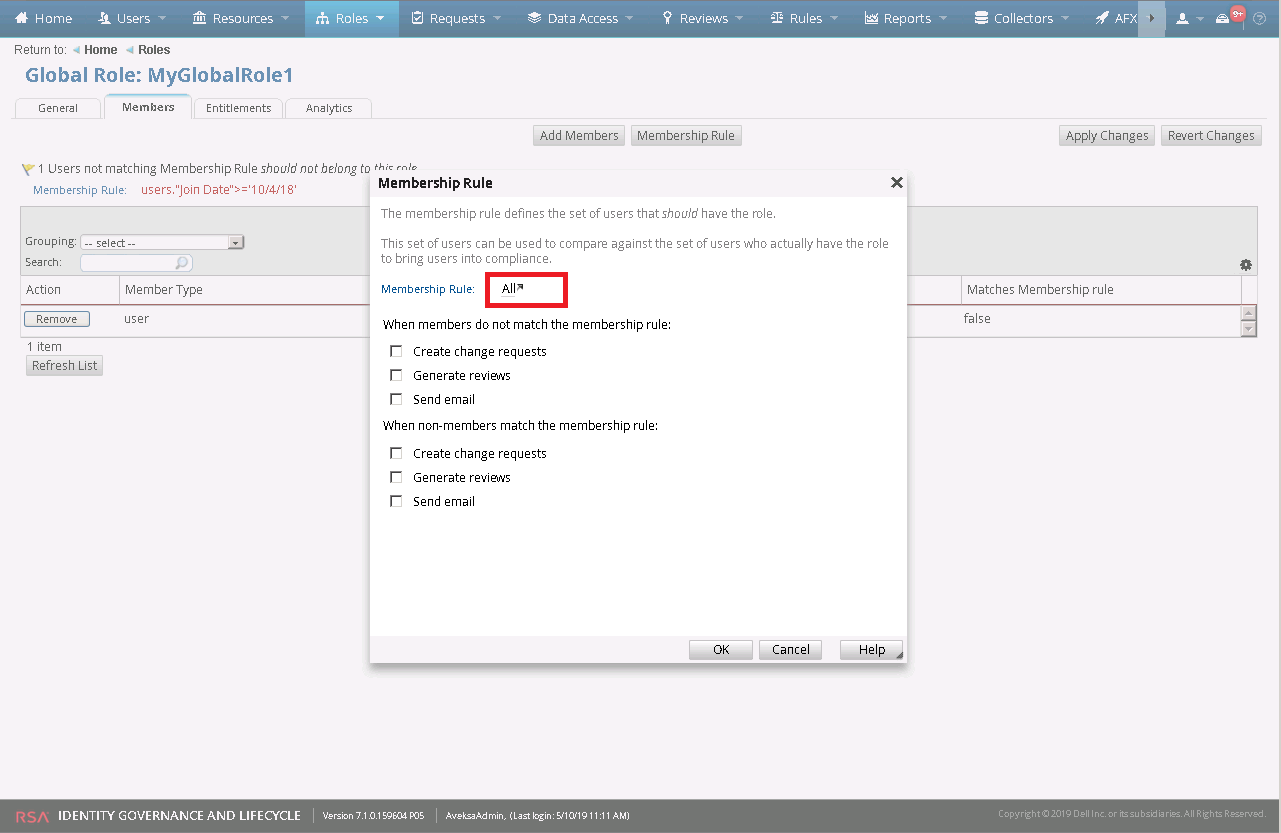The width and height of the screenshot is (1281, 833).
Task: Expand the Reports navigation dropdown
Action: [x=906, y=18]
